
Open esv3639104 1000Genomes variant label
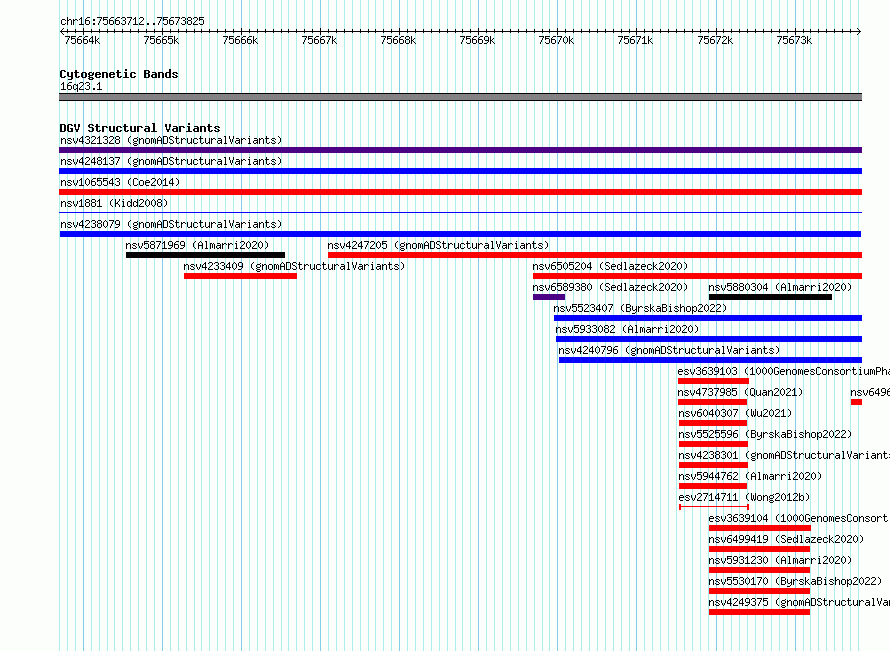pos(799,518)
